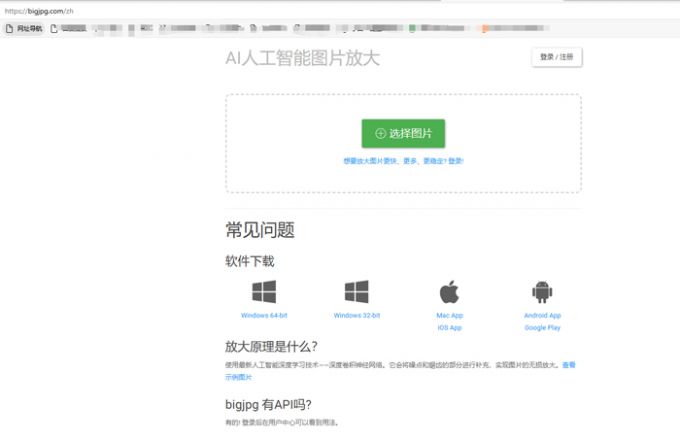Click the Windows 32-bit logo icon
The height and width of the screenshot is (440, 680).
point(356,291)
